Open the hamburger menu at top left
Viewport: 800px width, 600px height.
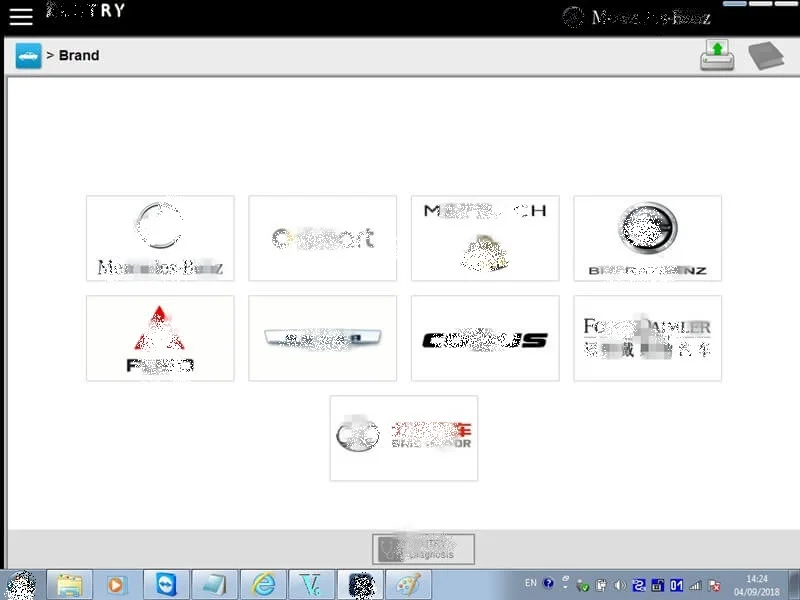[21, 16]
